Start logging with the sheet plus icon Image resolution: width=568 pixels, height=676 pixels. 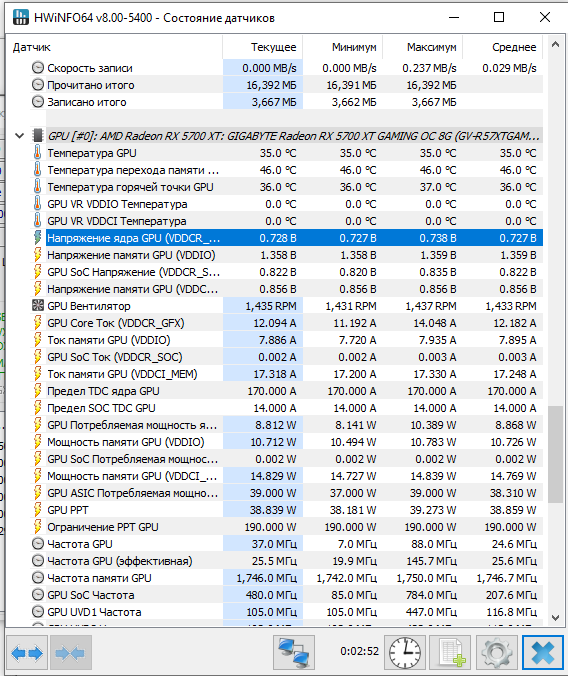[x=451, y=653]
